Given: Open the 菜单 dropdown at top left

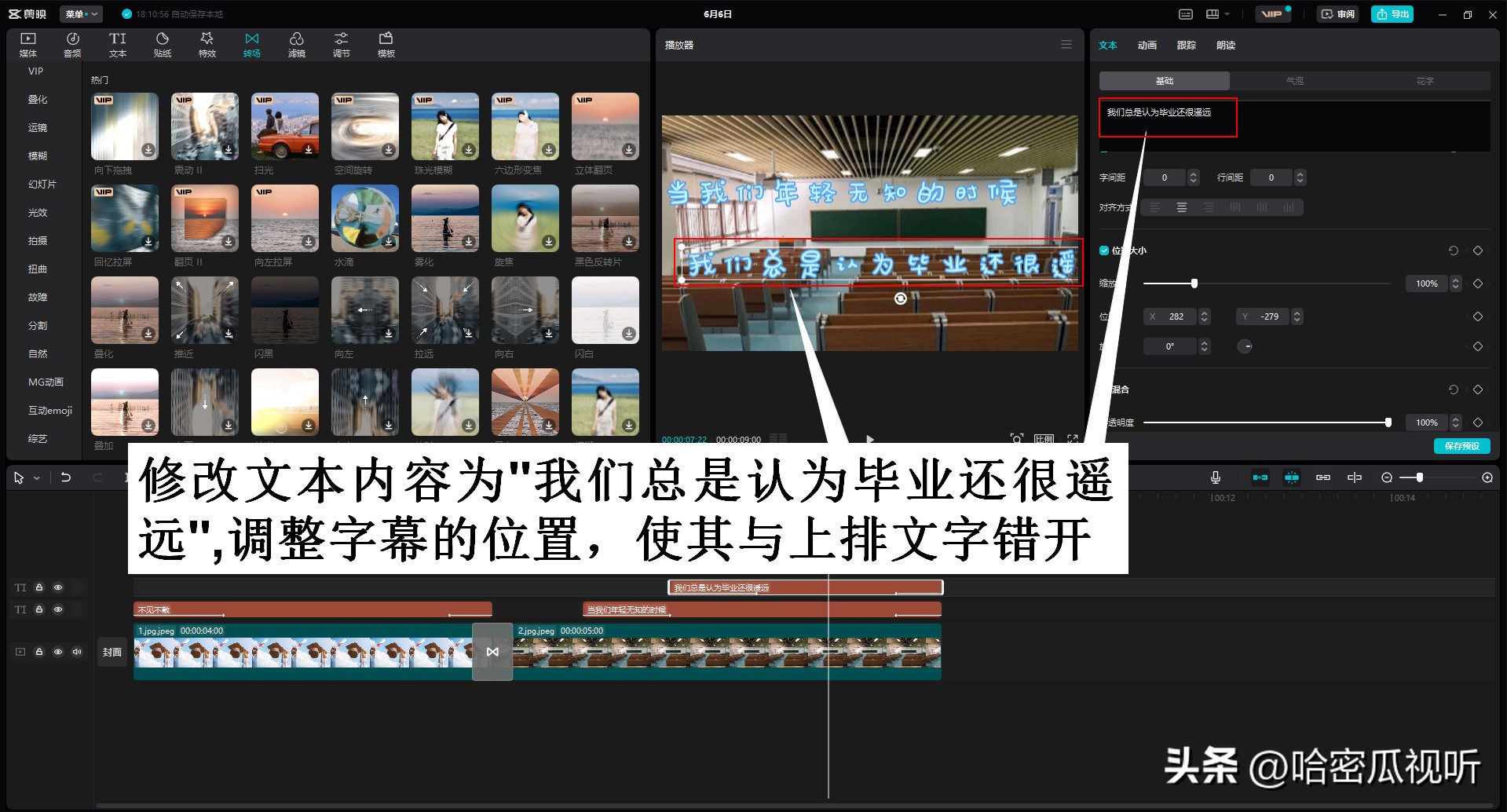Looking at the screenshot, I should click(81, 13).
